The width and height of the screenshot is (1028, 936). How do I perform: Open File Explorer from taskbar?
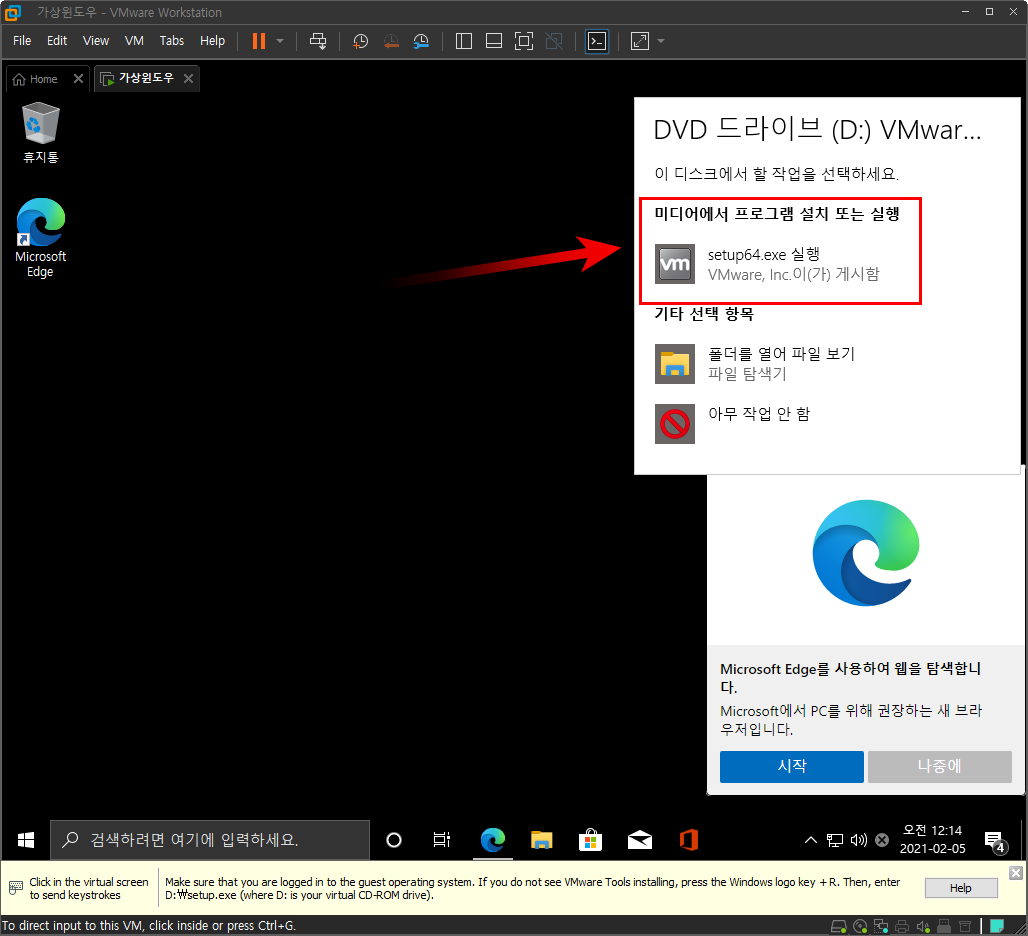coord(542,840)
